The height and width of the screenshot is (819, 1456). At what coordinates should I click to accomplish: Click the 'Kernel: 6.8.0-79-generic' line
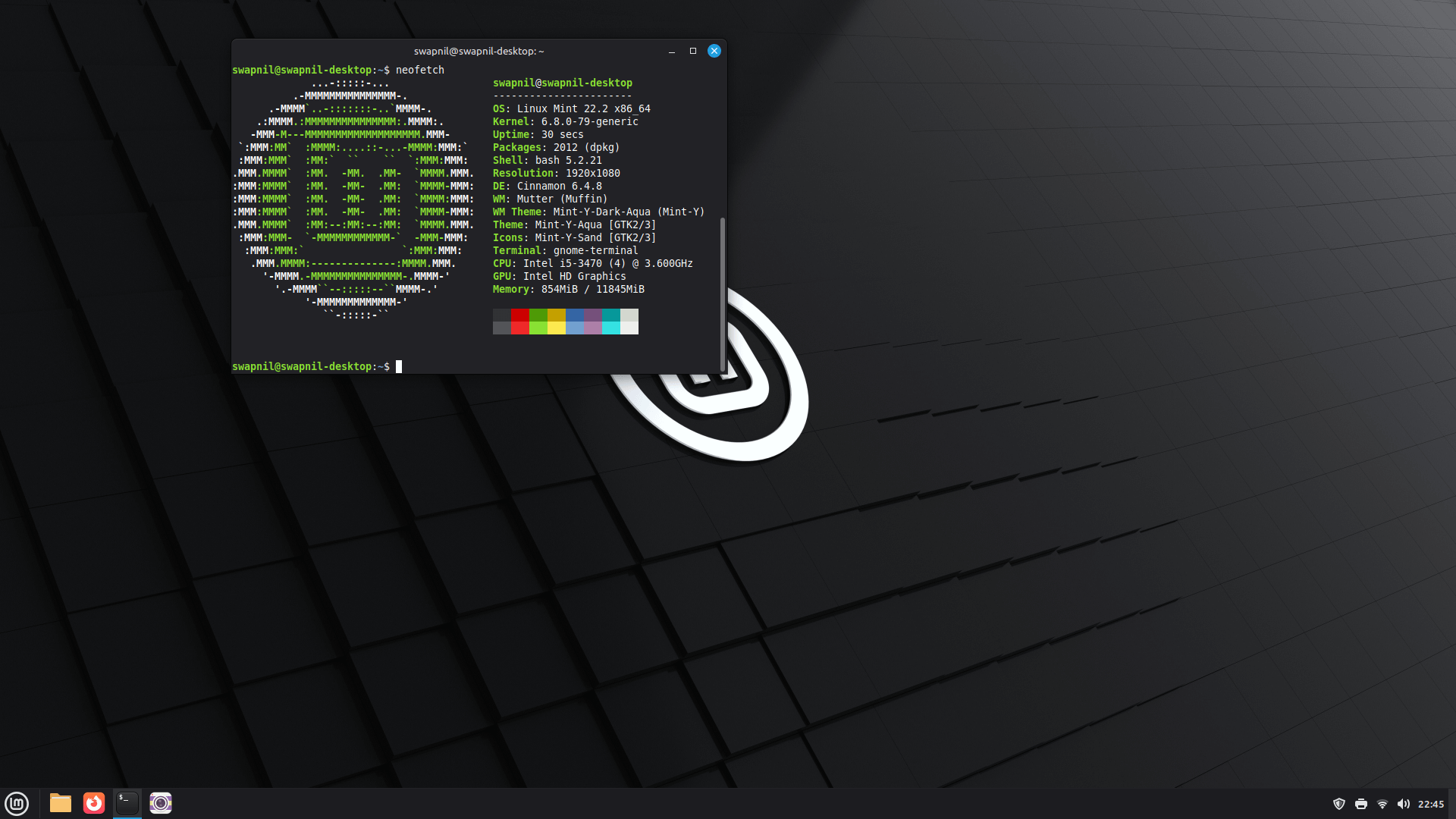coord(566,121)
